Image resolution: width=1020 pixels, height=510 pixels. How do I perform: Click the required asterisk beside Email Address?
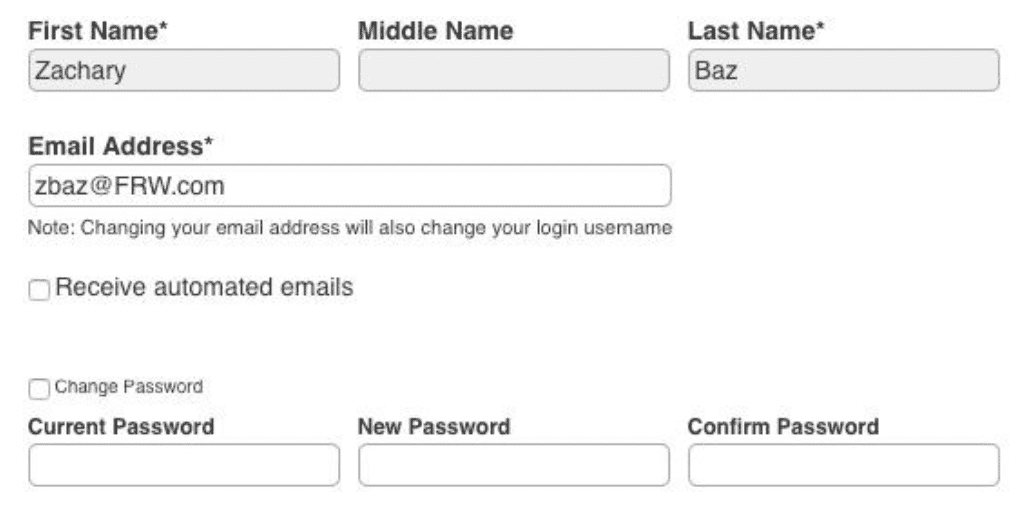click(x=209, y=145)
